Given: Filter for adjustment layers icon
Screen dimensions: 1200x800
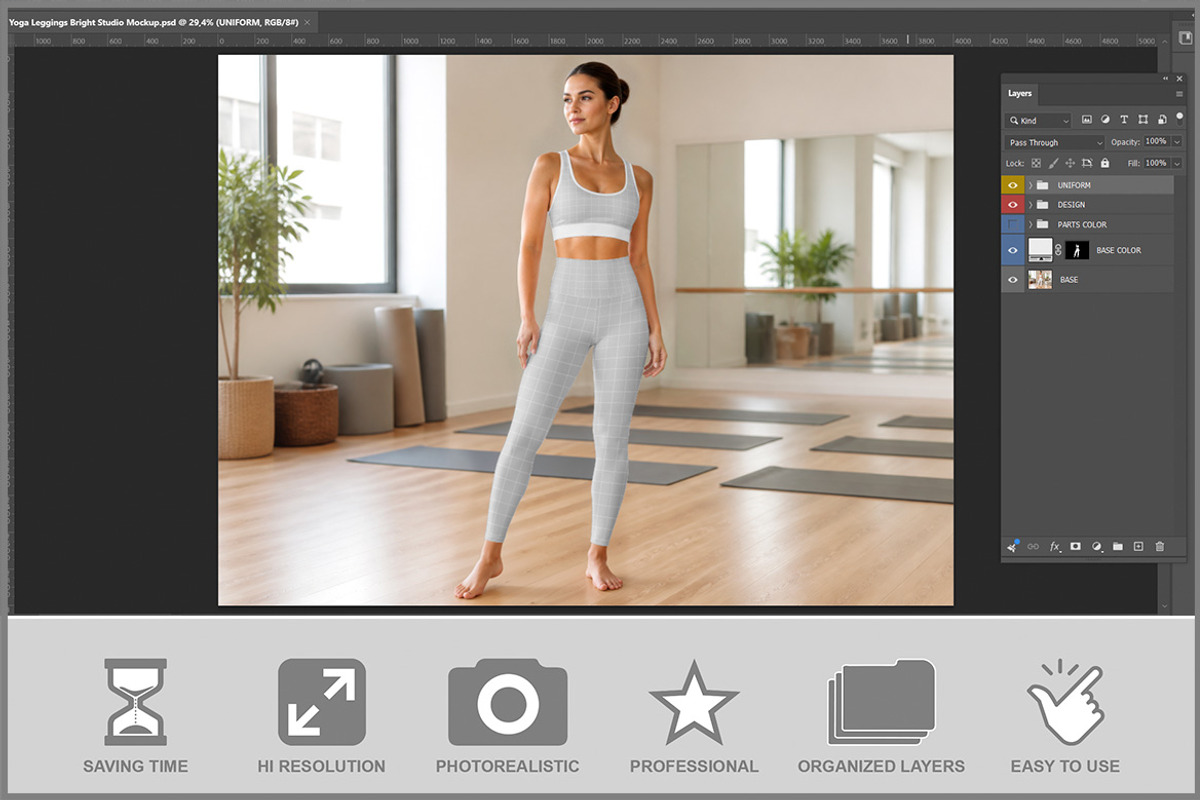Looking at the screenshot, I should coord(1105,120).
